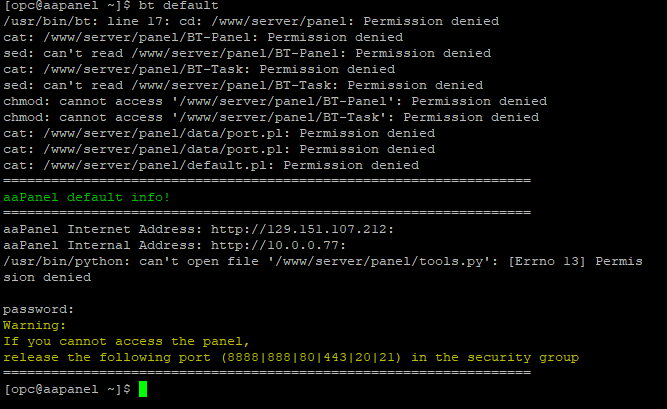This screenshot has height=409, width=667.
Task: Click the green terminal cursor block
Action: pos(143,389)
